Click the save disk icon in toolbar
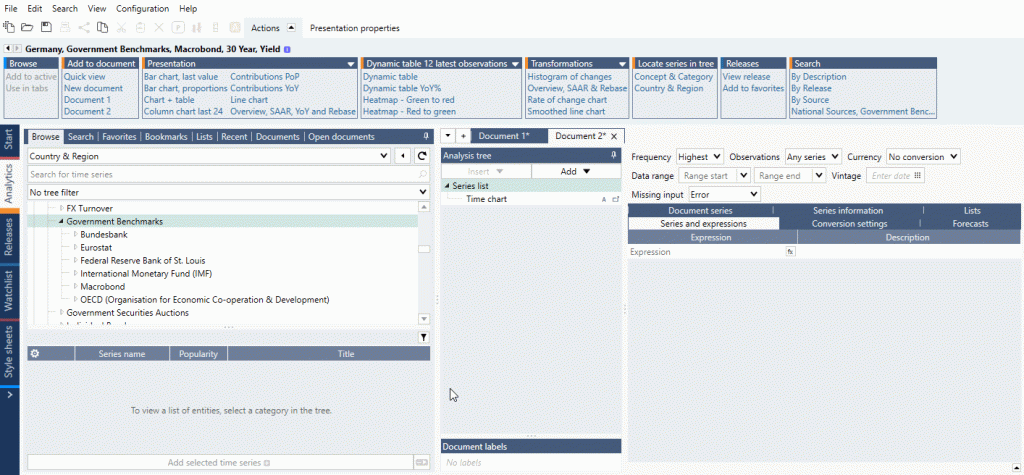The height and width of the screenshot is (475, 1024). 47,28
